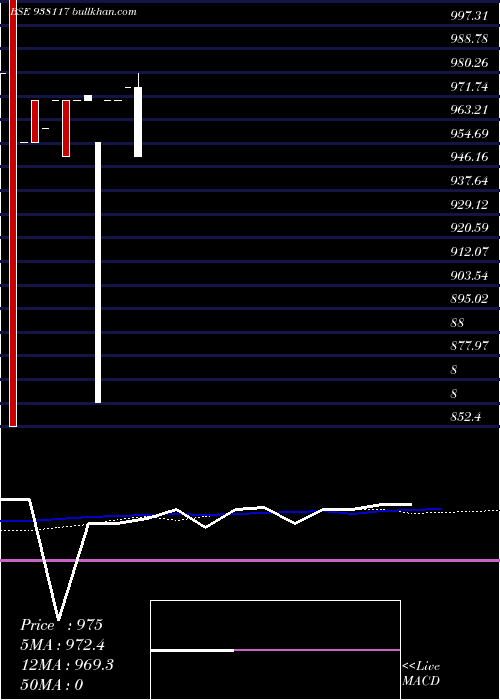This screenshot has width=500, height=700.
Task: Click the 937.64 price axis label
Action: 469,181
